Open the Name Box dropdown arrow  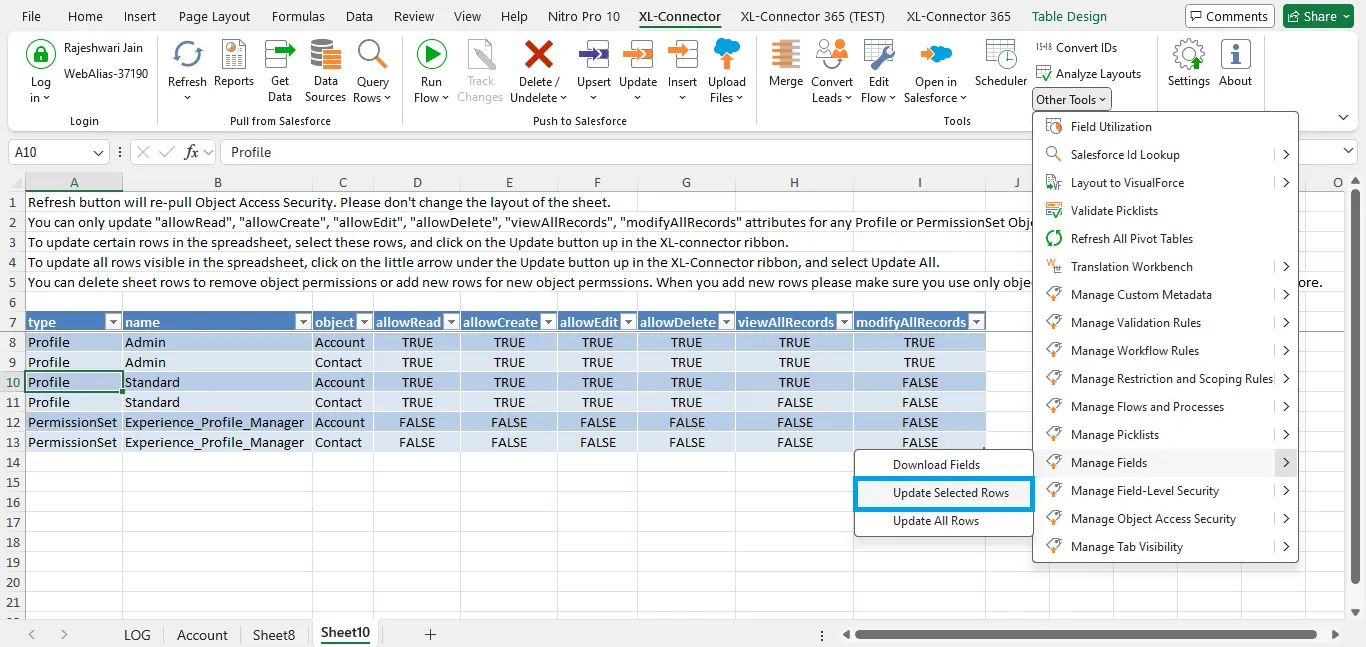(99, 152)
